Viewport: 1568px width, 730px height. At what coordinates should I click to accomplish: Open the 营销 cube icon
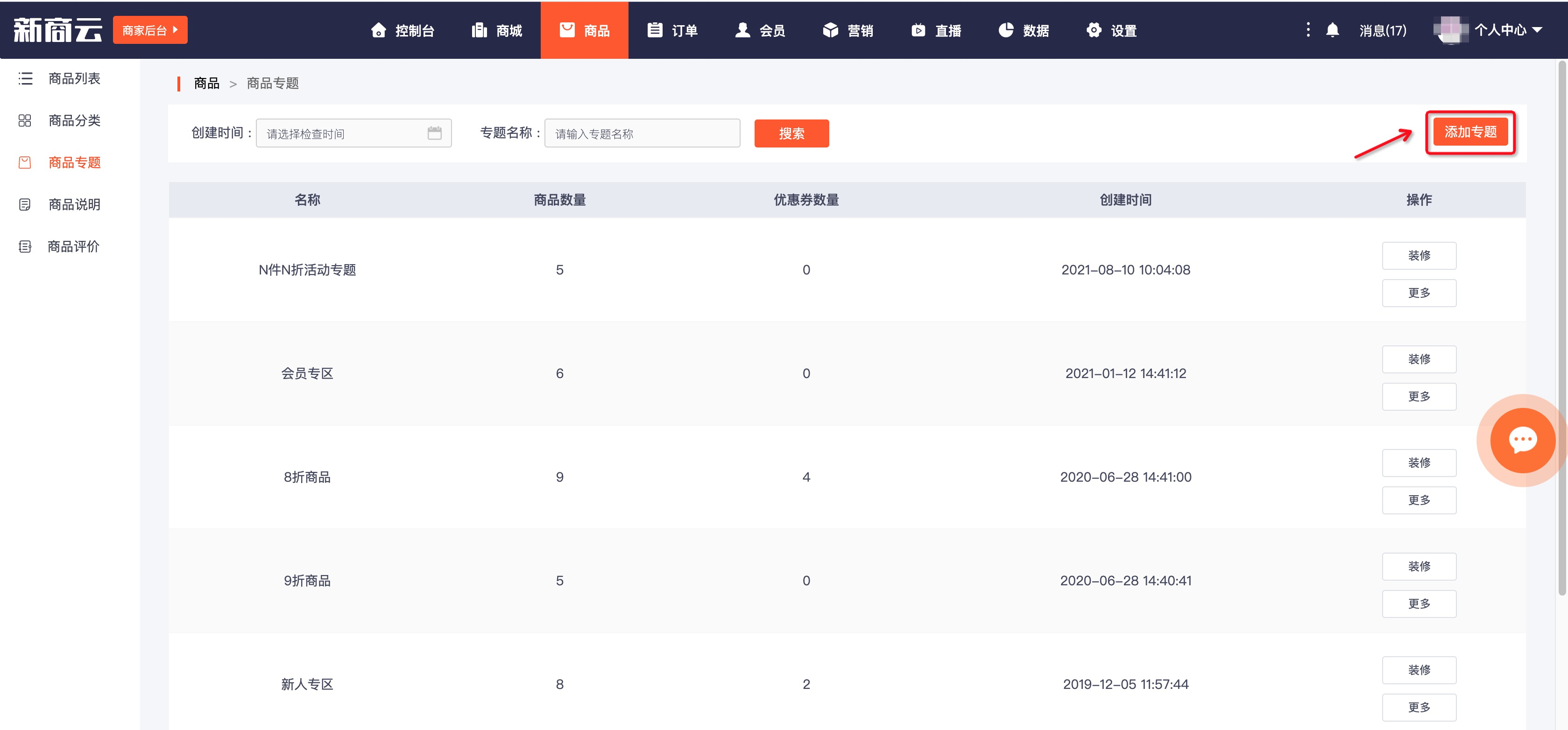pyautogui.click(x=831, y=30)
